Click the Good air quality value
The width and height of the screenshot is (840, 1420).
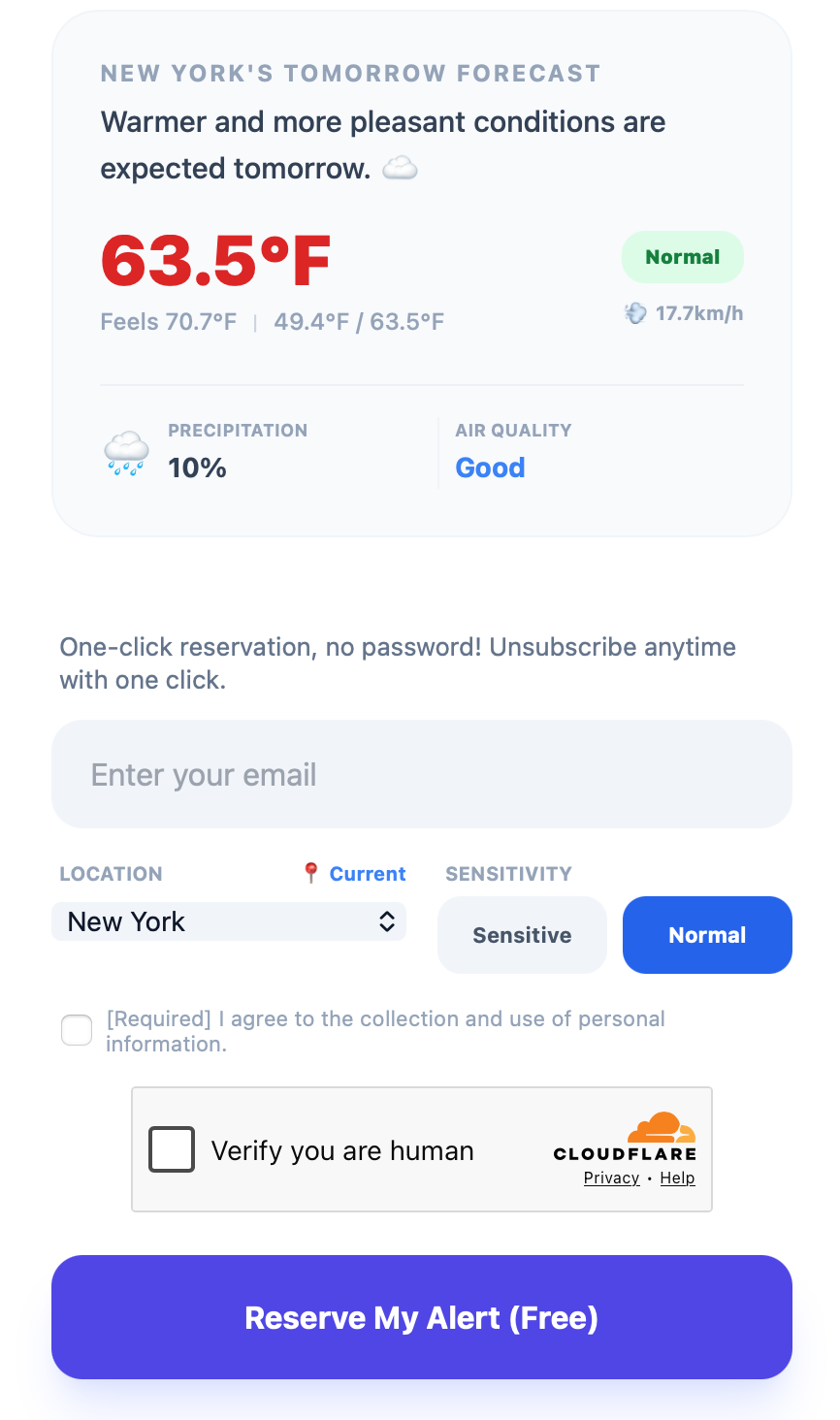point(491,468)
